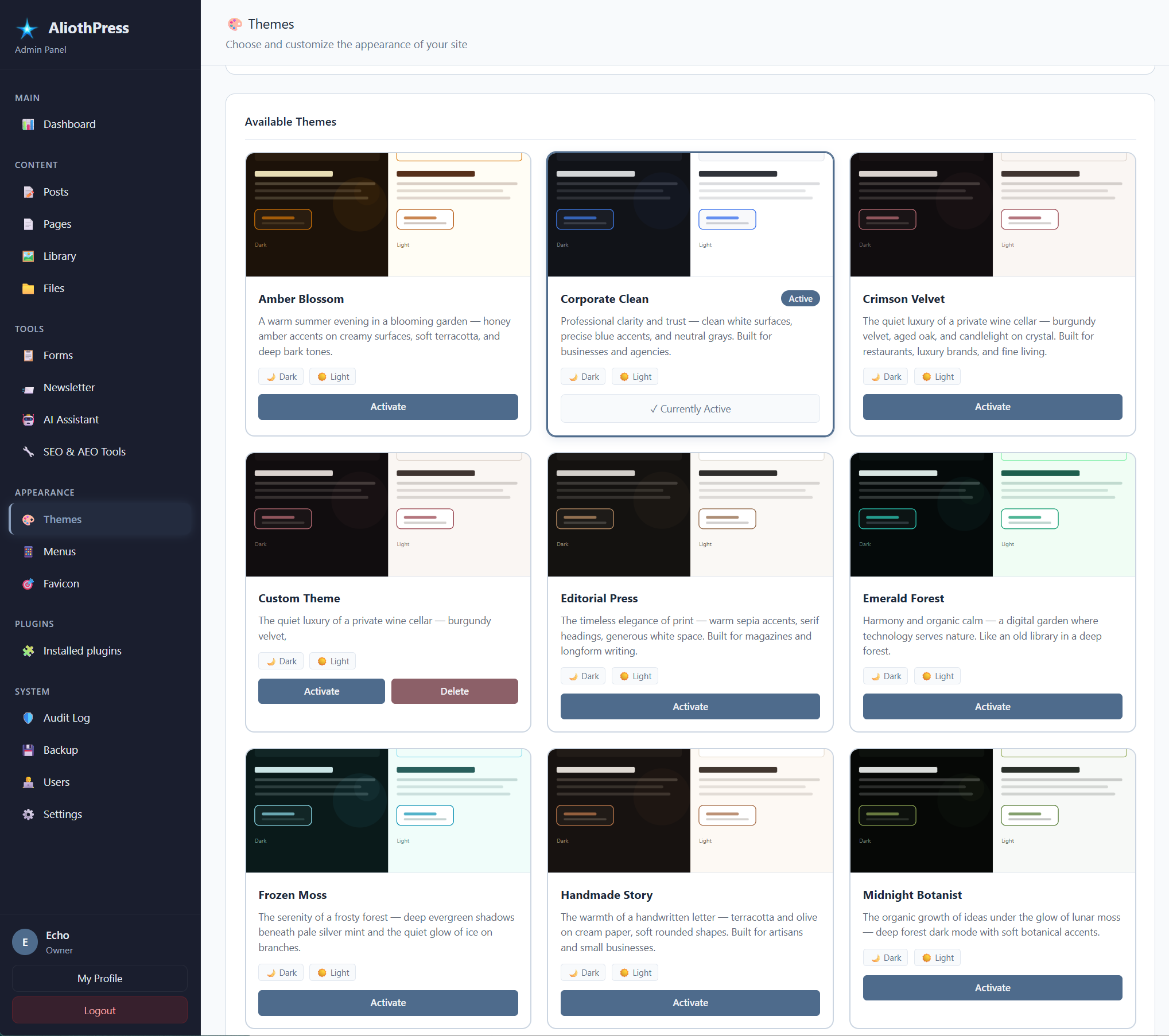The height and width of the screenshot is (1036, 1169).
Task: Click Amber Blossom dark preview thumbnail
Action: point(317,215)
